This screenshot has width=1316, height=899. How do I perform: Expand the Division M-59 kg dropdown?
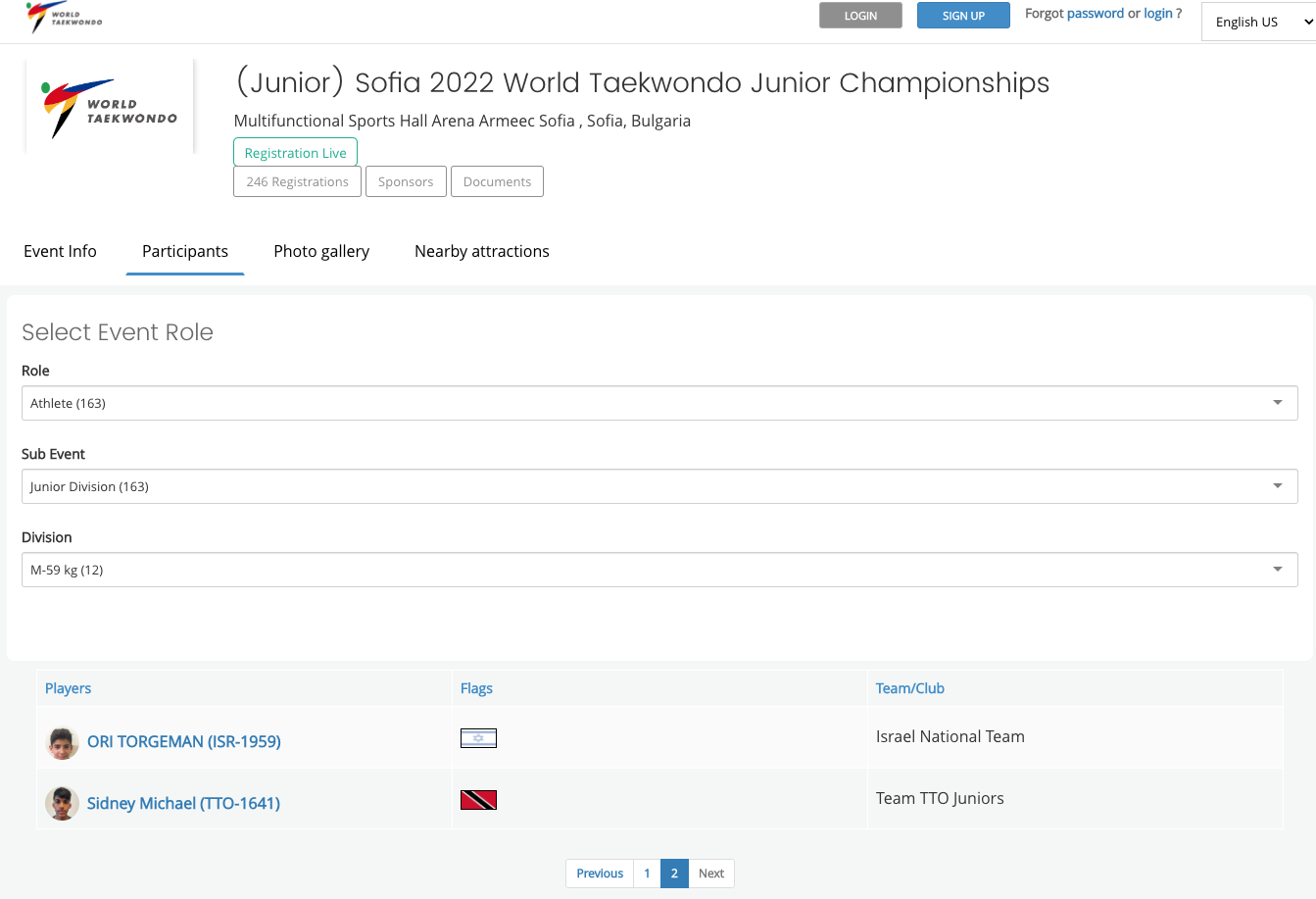[659, 570]
